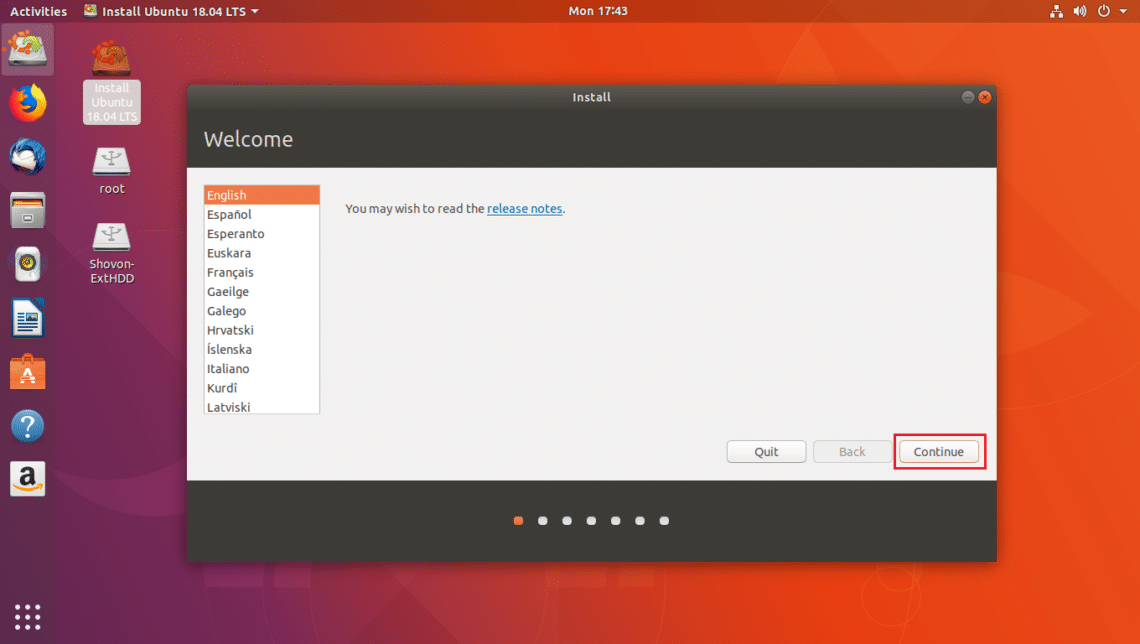
Task: Select Italiano in the language list
Action: pyautogui.click(x=262, y=369)
